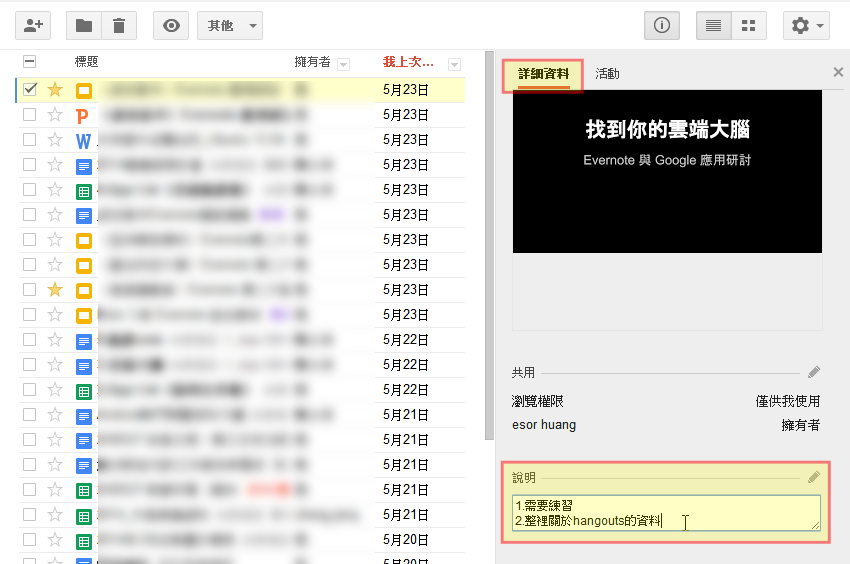Click the blue Word W file icon
This screenshot has height=564, width=850.
click(83, 141)
